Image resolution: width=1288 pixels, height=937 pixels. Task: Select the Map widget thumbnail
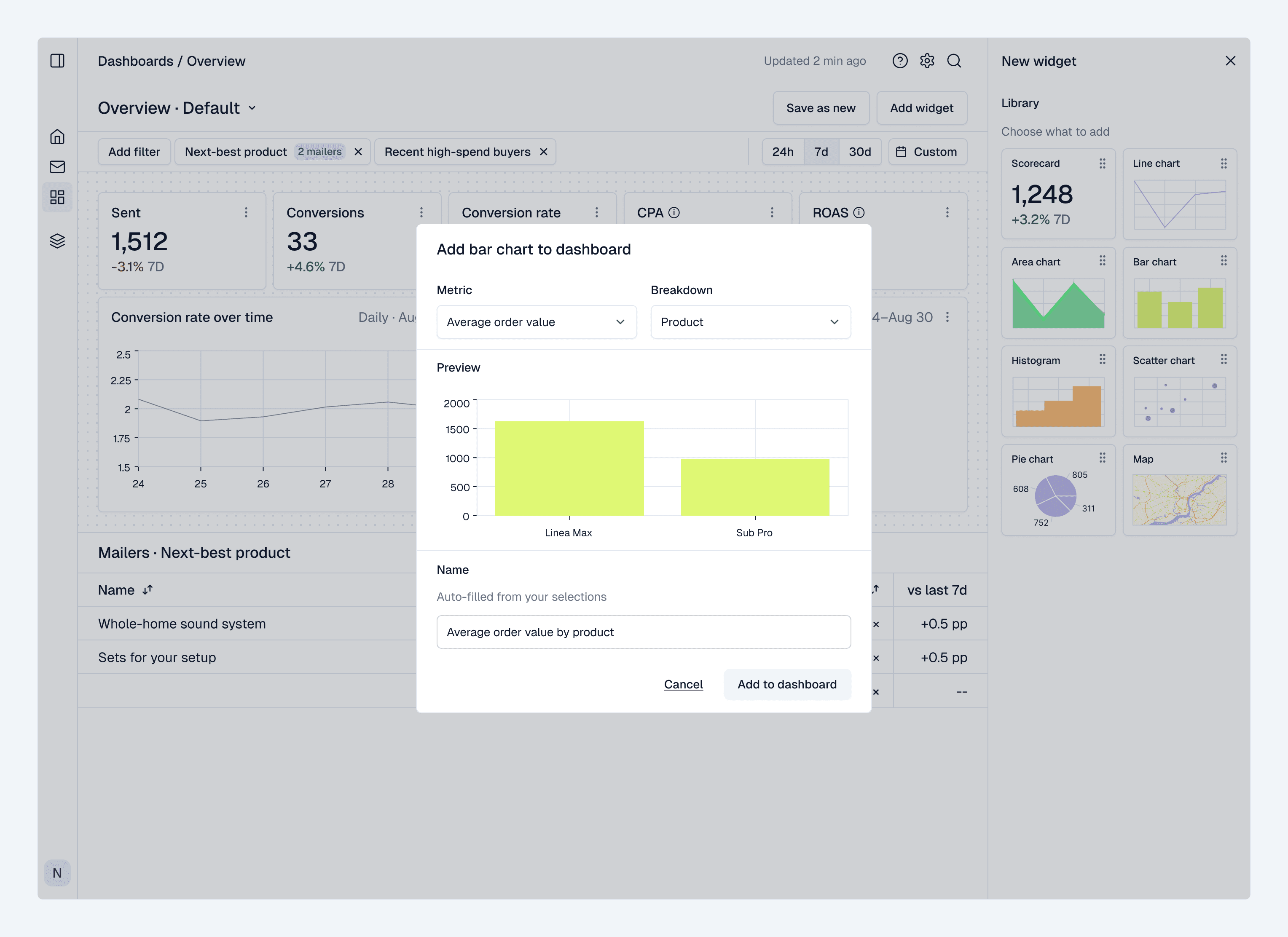pyautogui.click(x=1180, y=490)
